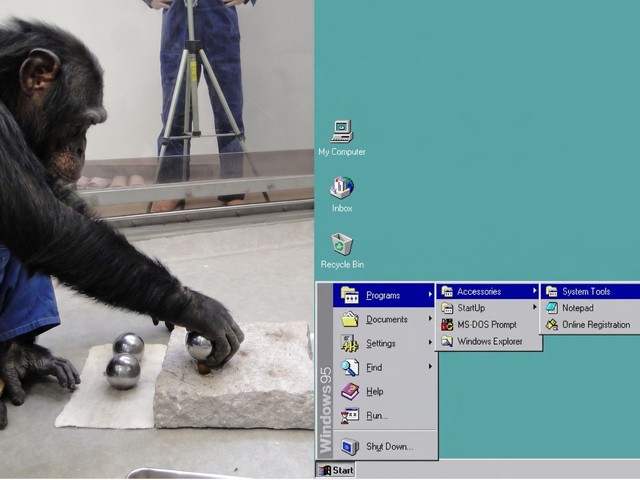Screen dimensions: 640x480
Task: Click the Notepad icon in Accessories
Action: tap(552, 308)
